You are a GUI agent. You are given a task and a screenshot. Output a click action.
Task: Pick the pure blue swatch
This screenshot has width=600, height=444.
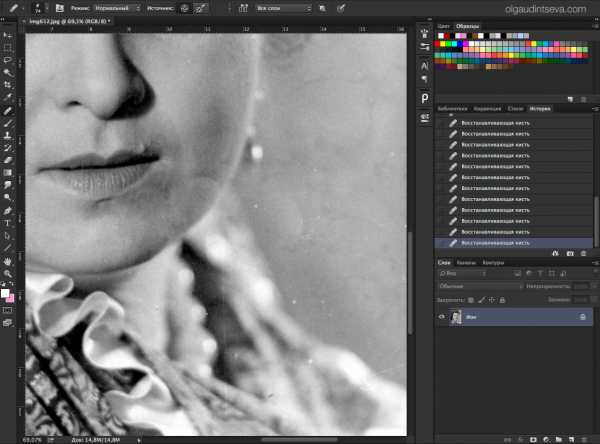point(460,44)
